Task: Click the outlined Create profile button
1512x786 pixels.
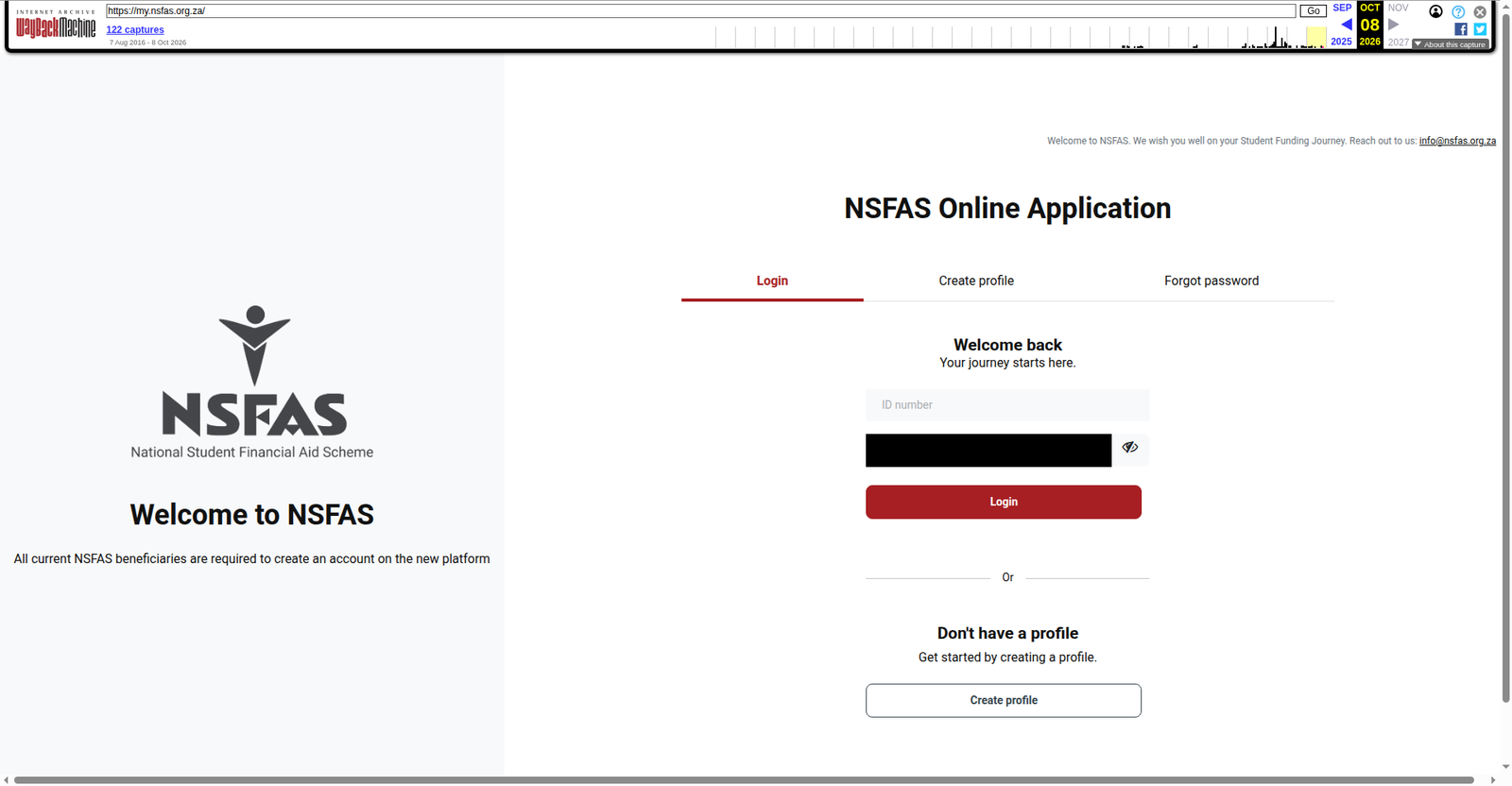Action: [x=1004, y=700]
